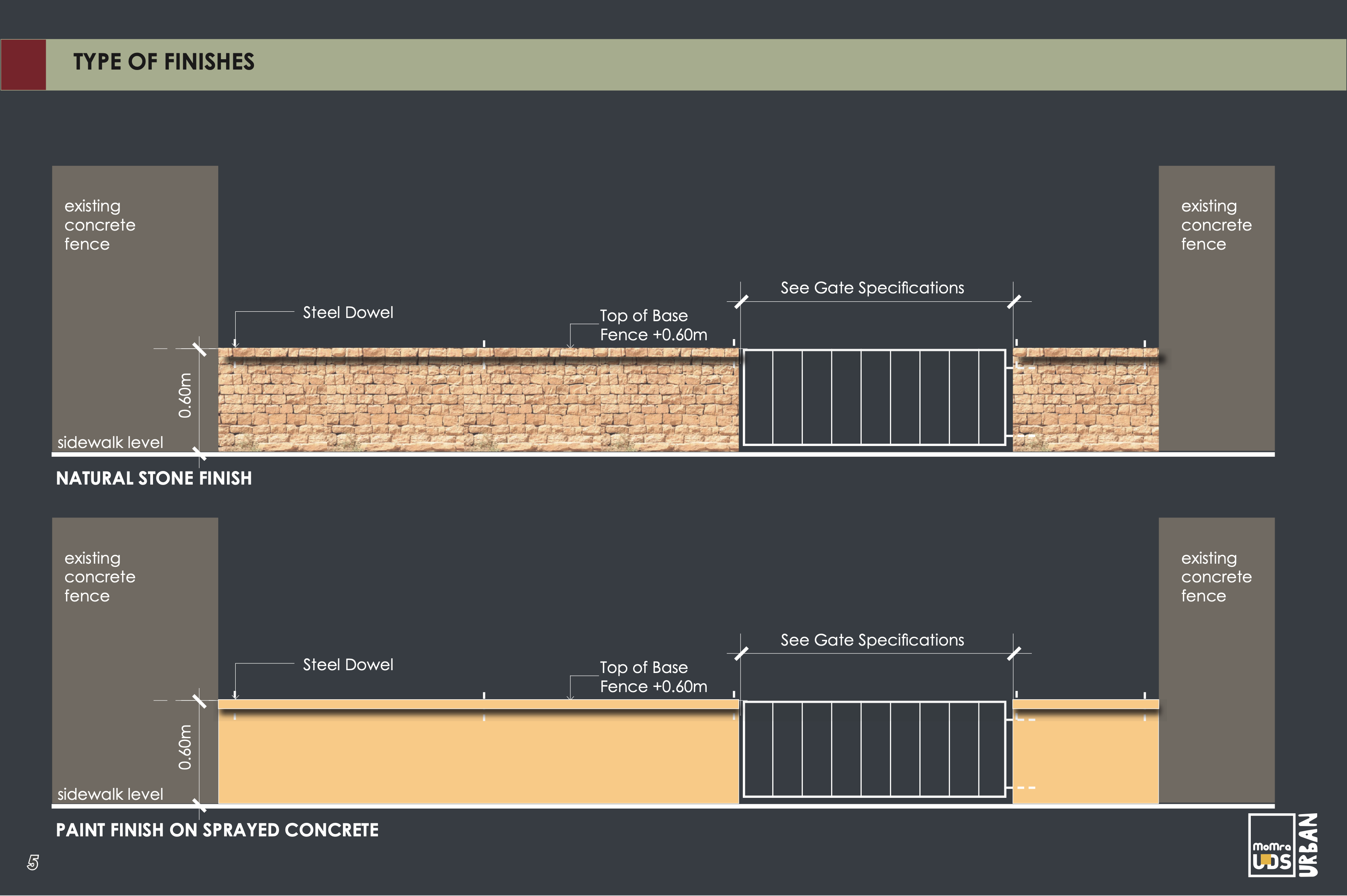The image size is (1347, 896).
Task: Click the 'sidewalk level' label in the upper diagram
Action: (110, 442)
